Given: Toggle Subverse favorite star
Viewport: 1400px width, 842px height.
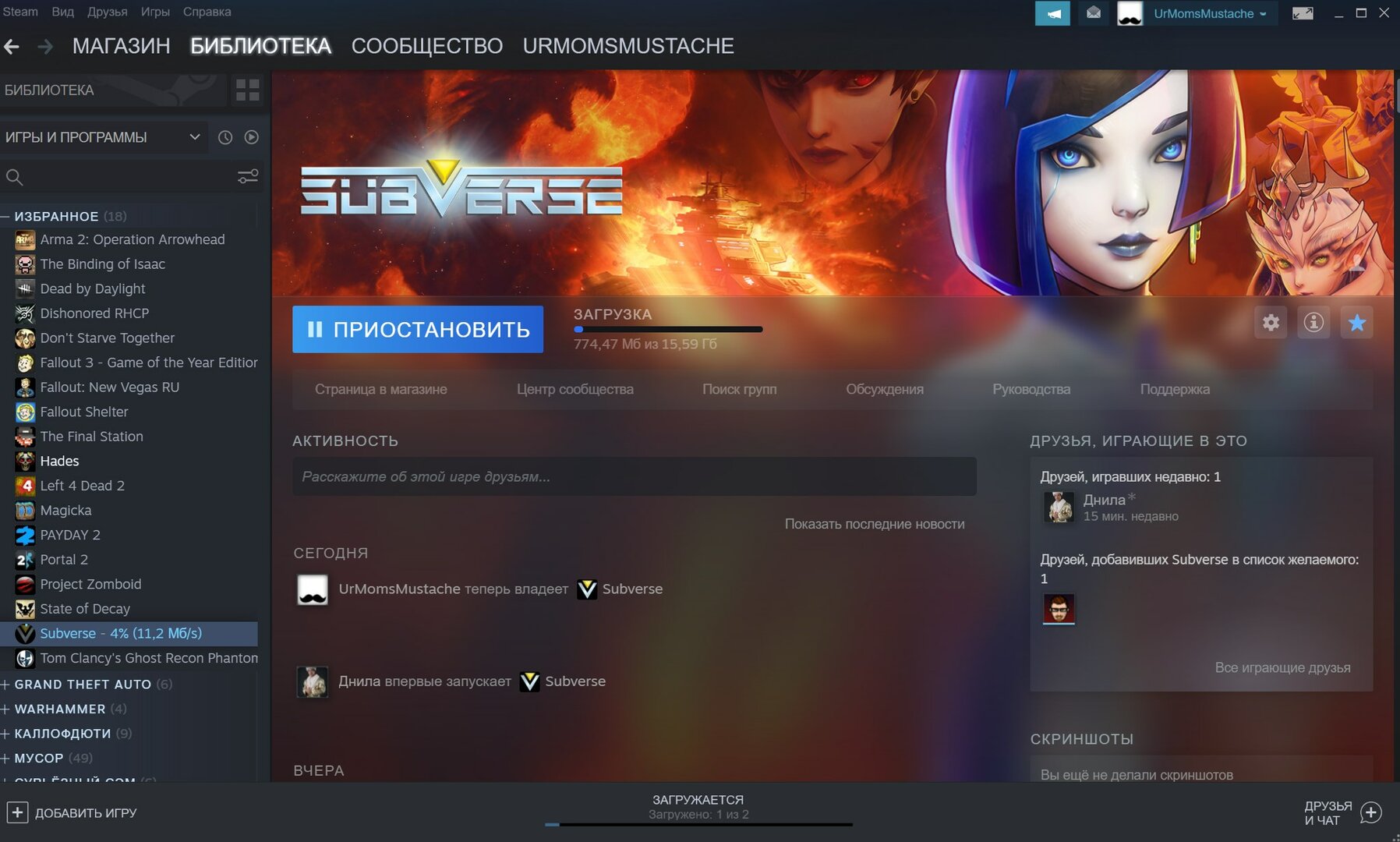Looking at the screenshot, I should coord(1356,322).
